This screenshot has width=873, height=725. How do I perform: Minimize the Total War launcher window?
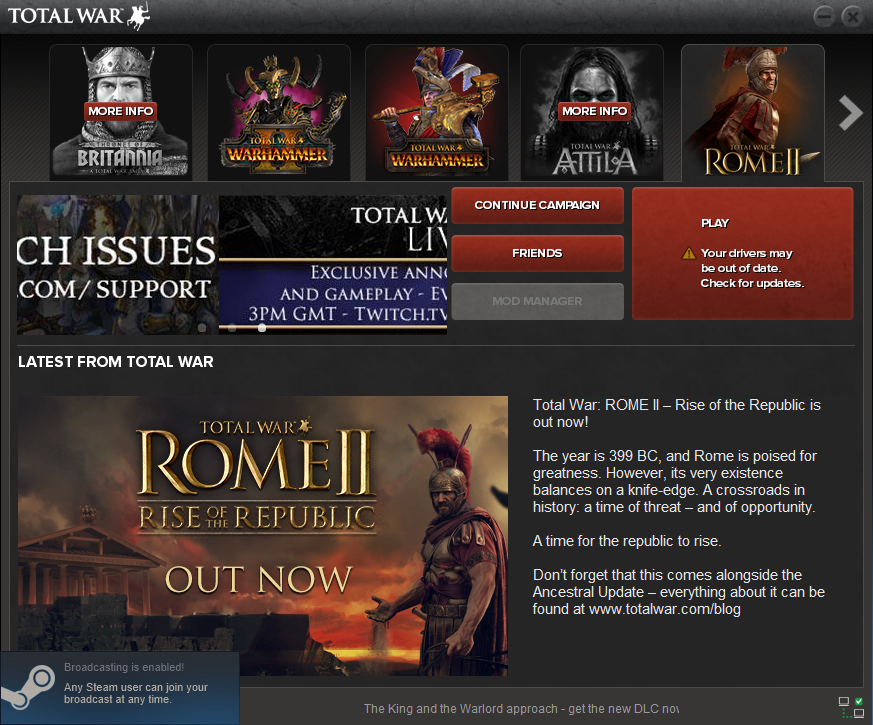(824, 16)
